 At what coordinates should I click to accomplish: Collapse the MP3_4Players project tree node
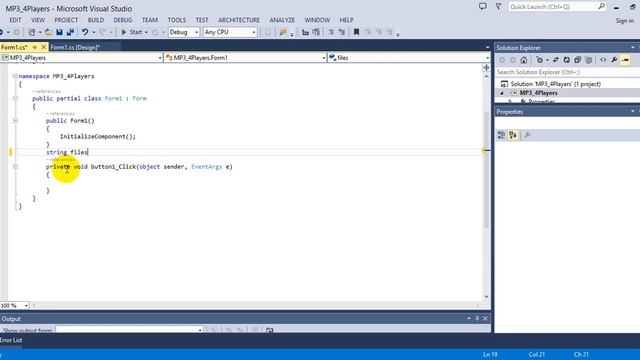tap(502, 93)
